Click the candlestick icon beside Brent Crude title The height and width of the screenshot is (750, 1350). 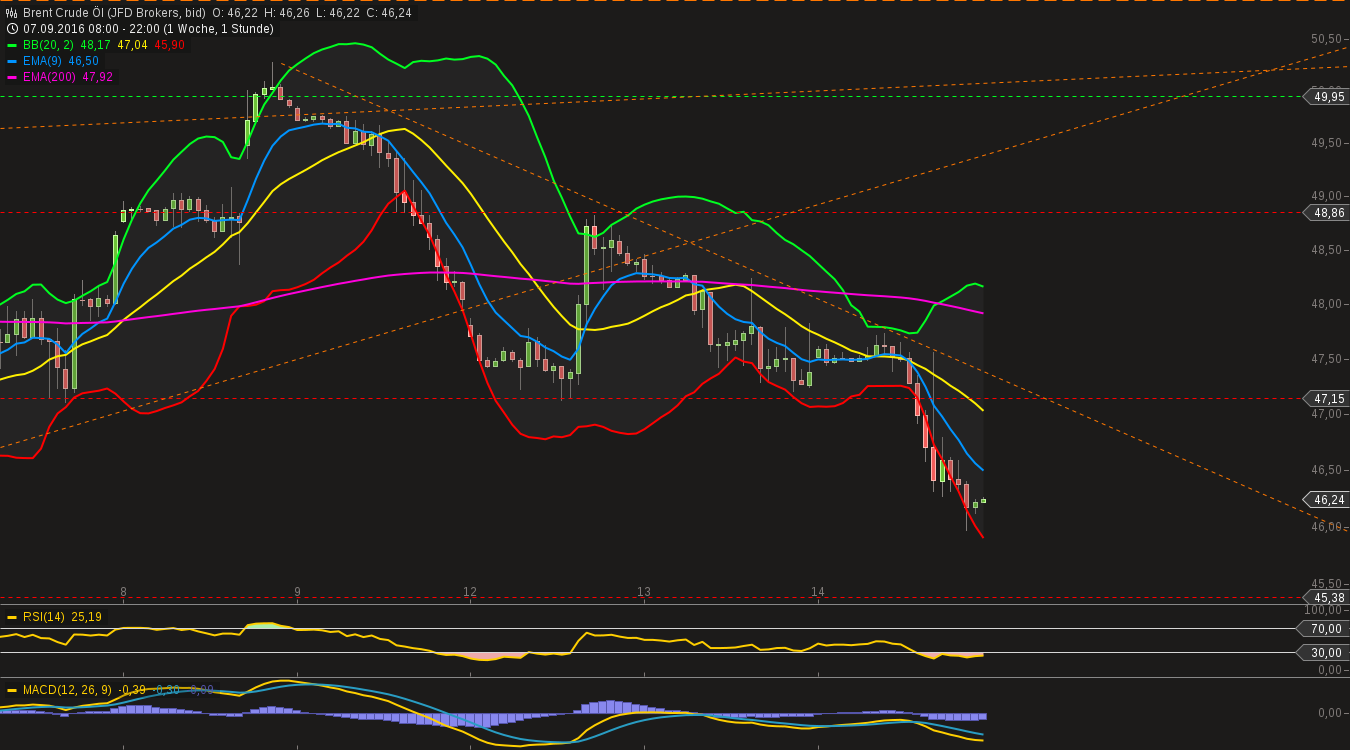point(12,13)
